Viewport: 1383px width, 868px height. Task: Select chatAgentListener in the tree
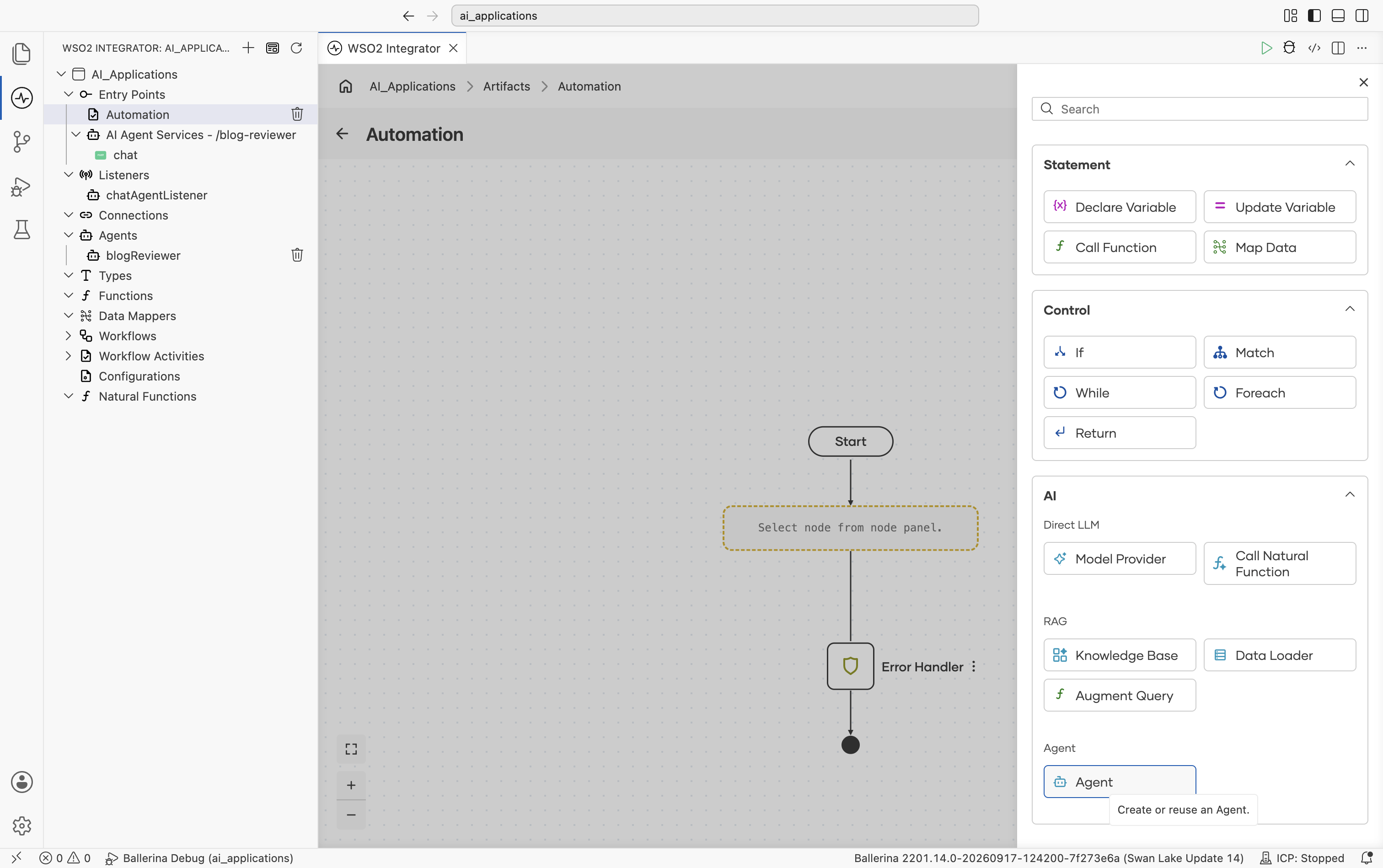(156, 195)
